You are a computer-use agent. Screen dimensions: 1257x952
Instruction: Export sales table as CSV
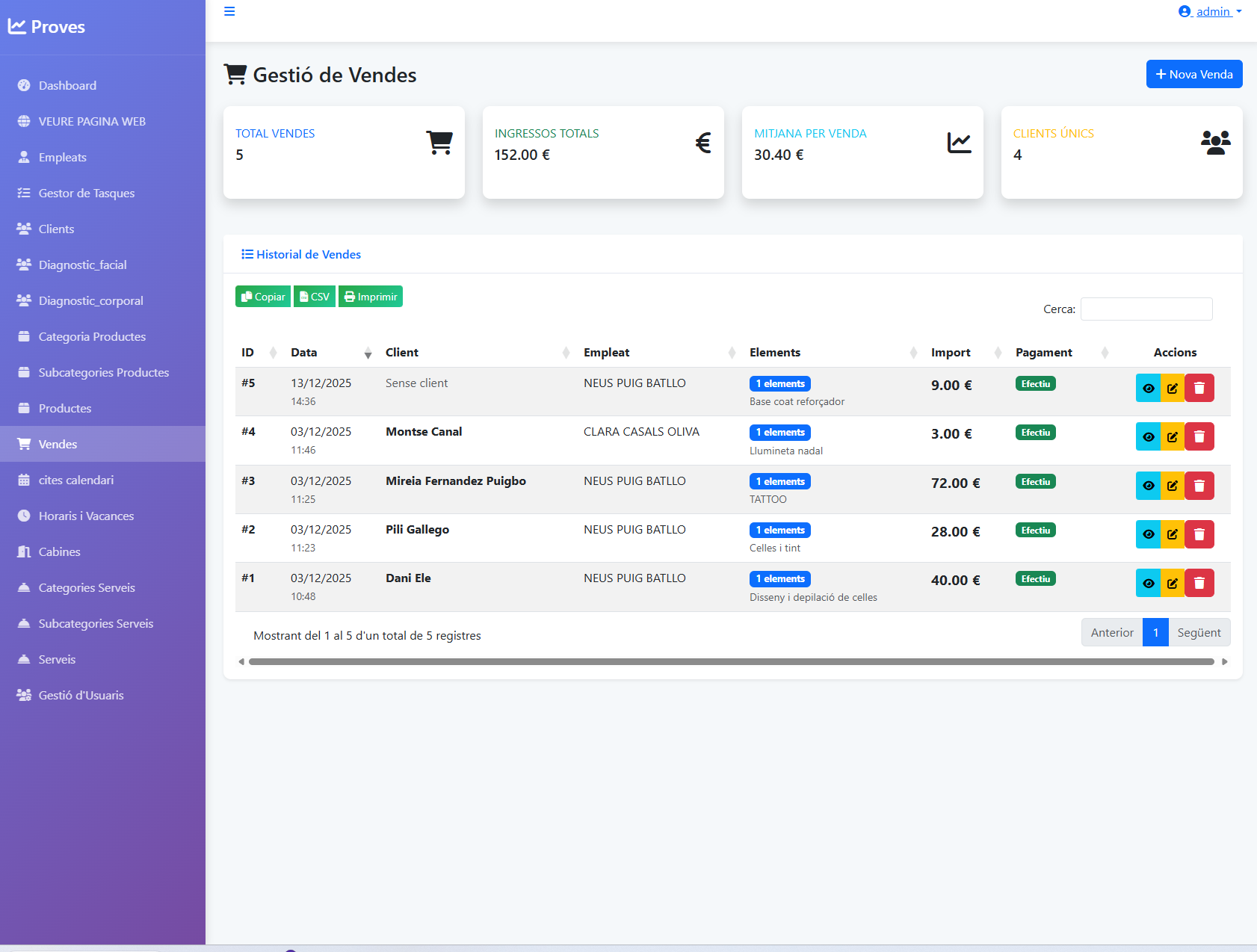[x=315, y=297]
